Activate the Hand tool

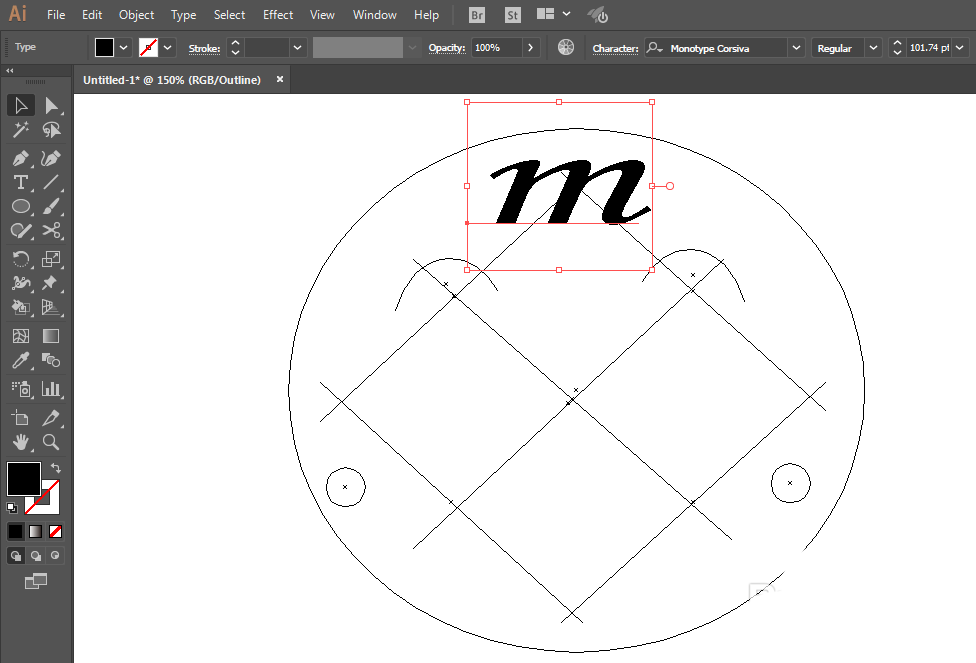[21, 442]
